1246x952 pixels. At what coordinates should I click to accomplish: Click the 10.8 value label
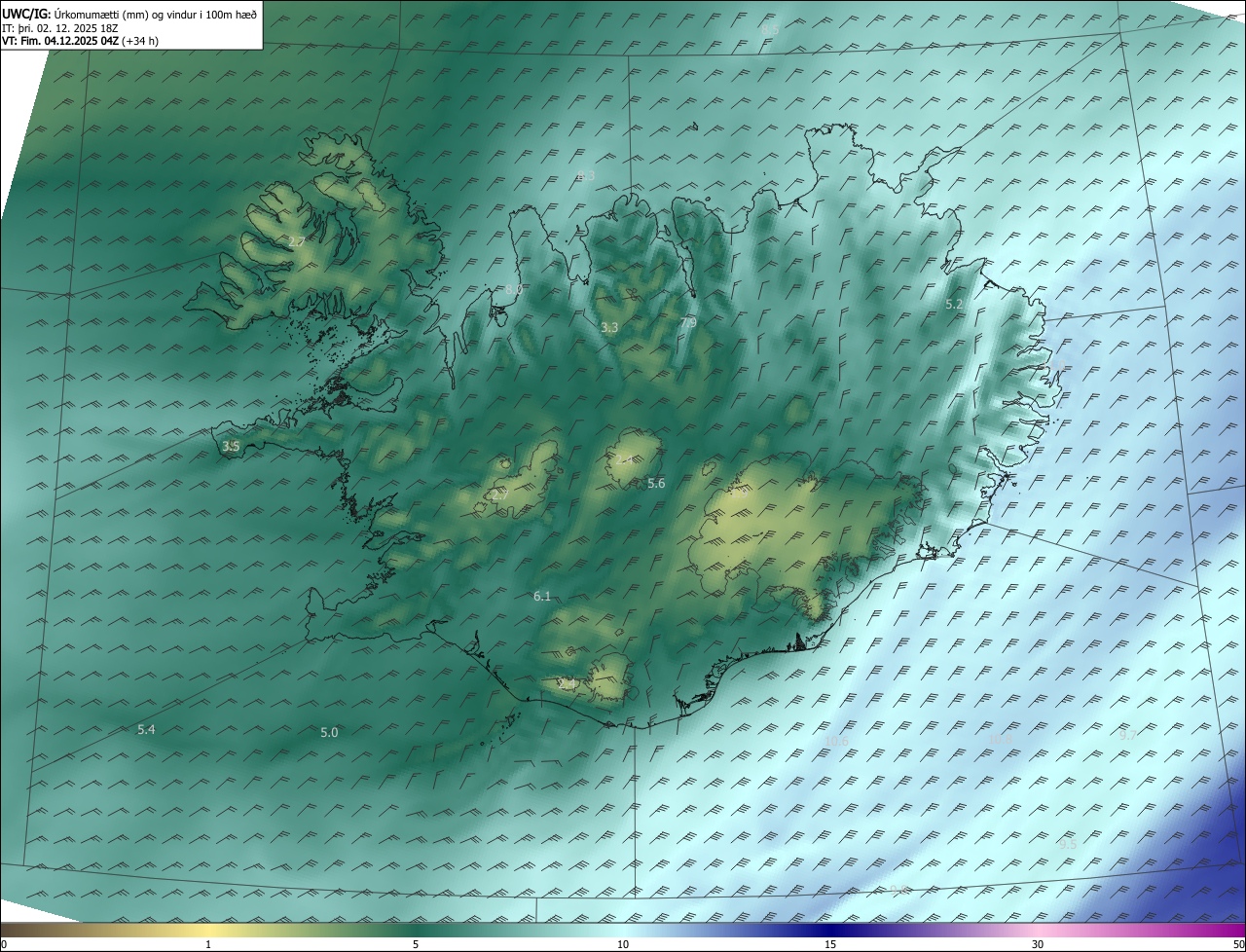pos(1001,740)
